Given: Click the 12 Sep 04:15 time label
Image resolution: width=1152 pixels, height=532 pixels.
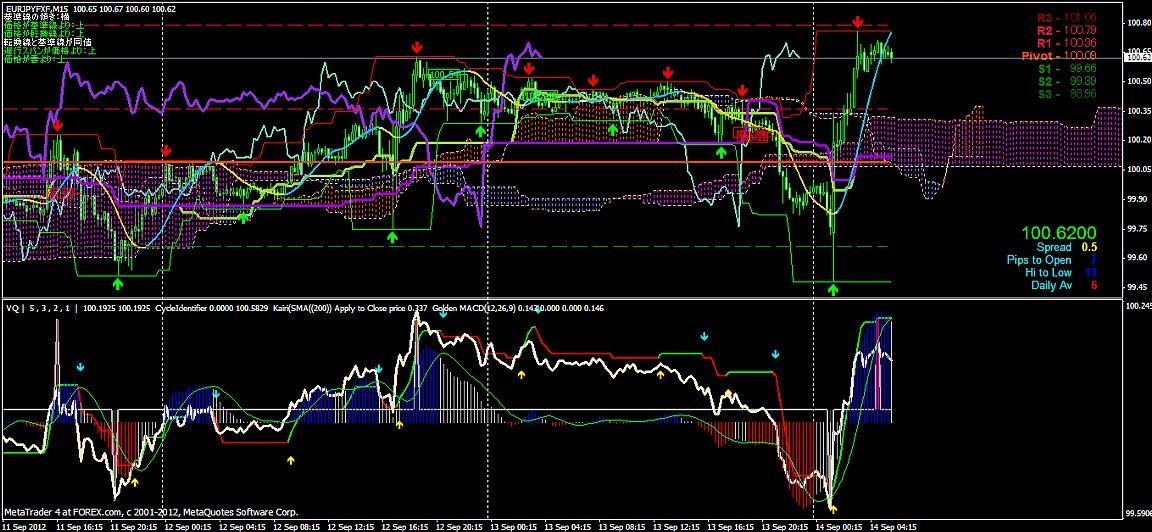Looking at the screenshot, I should pyautogui.click(x=243, y=527).
